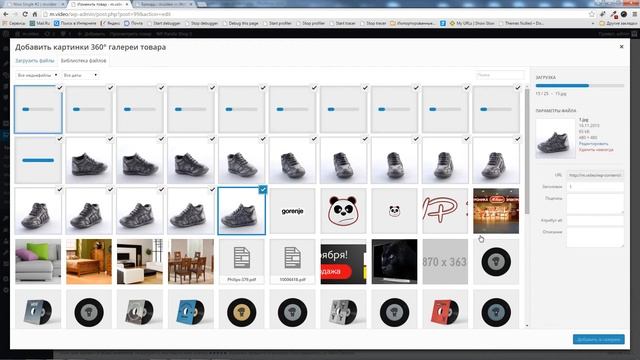Screen dimensions: 640x360
Task: Select the black panther TV image
Action: [x=394, y=262]
